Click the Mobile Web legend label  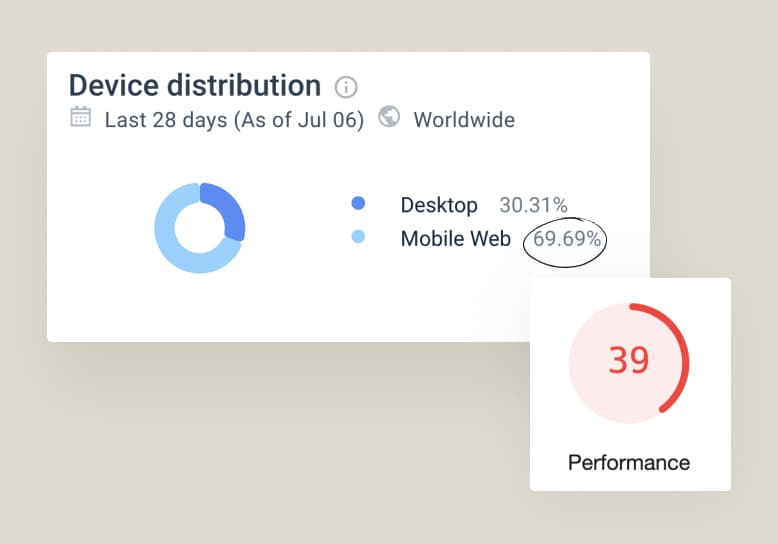(x=455, y=239)
